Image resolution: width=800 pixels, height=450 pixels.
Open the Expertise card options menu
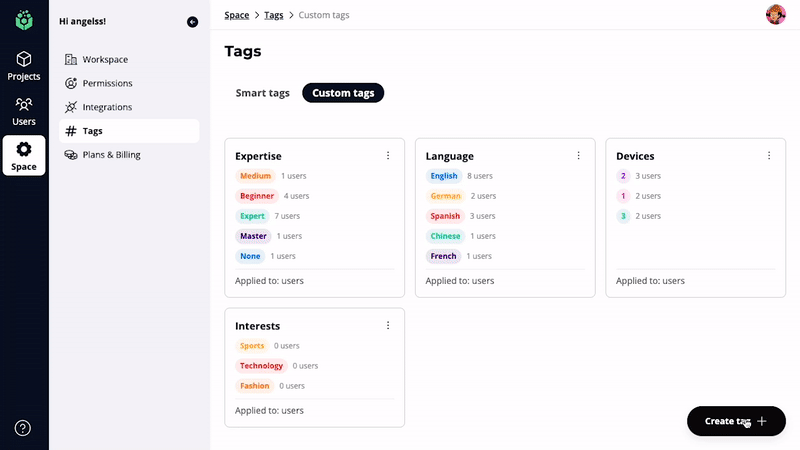coord(388,156)
